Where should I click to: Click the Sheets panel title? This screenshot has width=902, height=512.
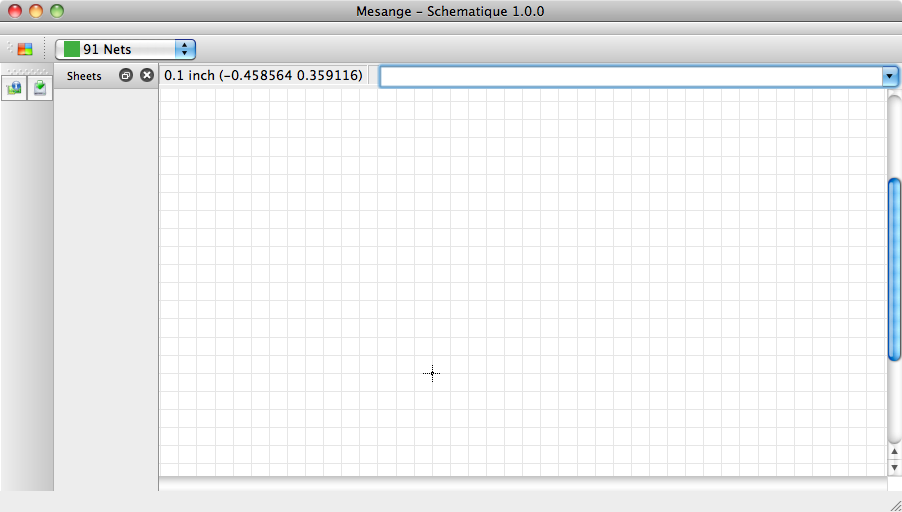coord(84,76)
